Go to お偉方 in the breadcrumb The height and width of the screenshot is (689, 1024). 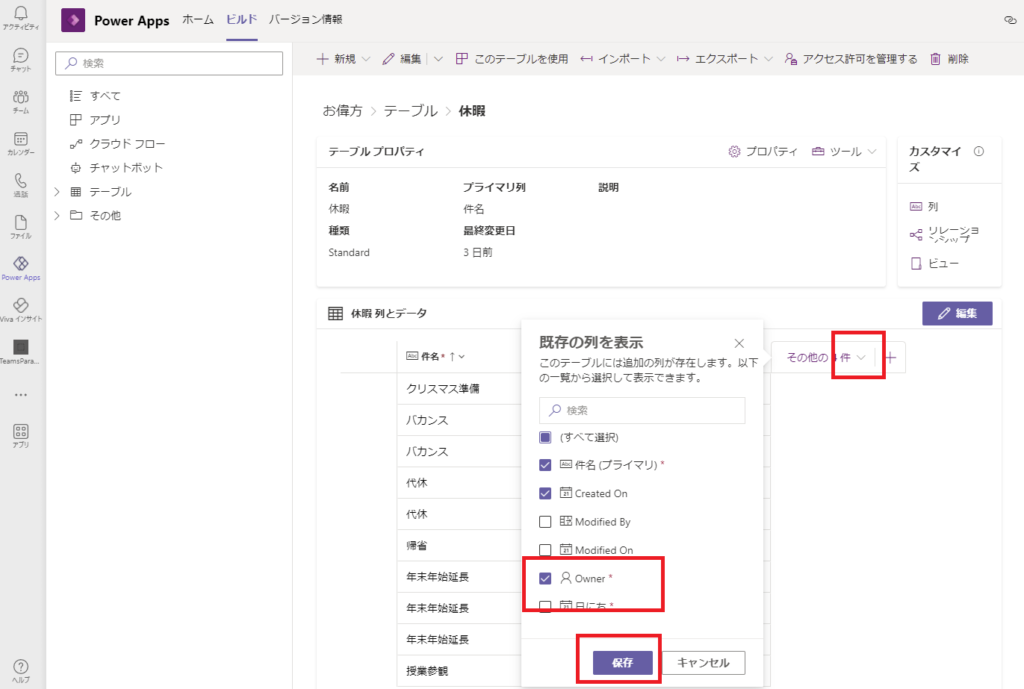pyautogui.click(x=342, y=111)
